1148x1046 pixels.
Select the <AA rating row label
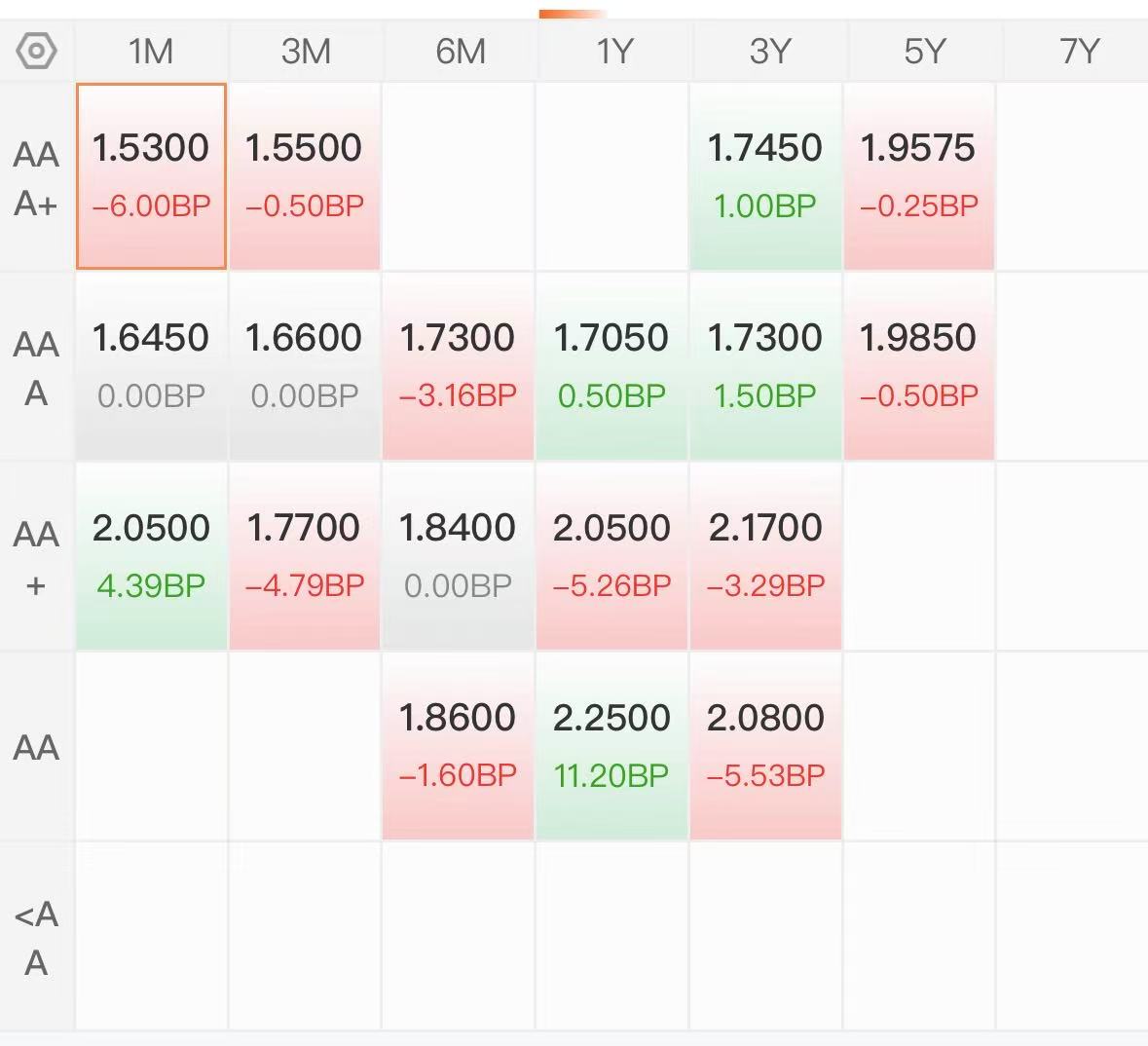36,938
